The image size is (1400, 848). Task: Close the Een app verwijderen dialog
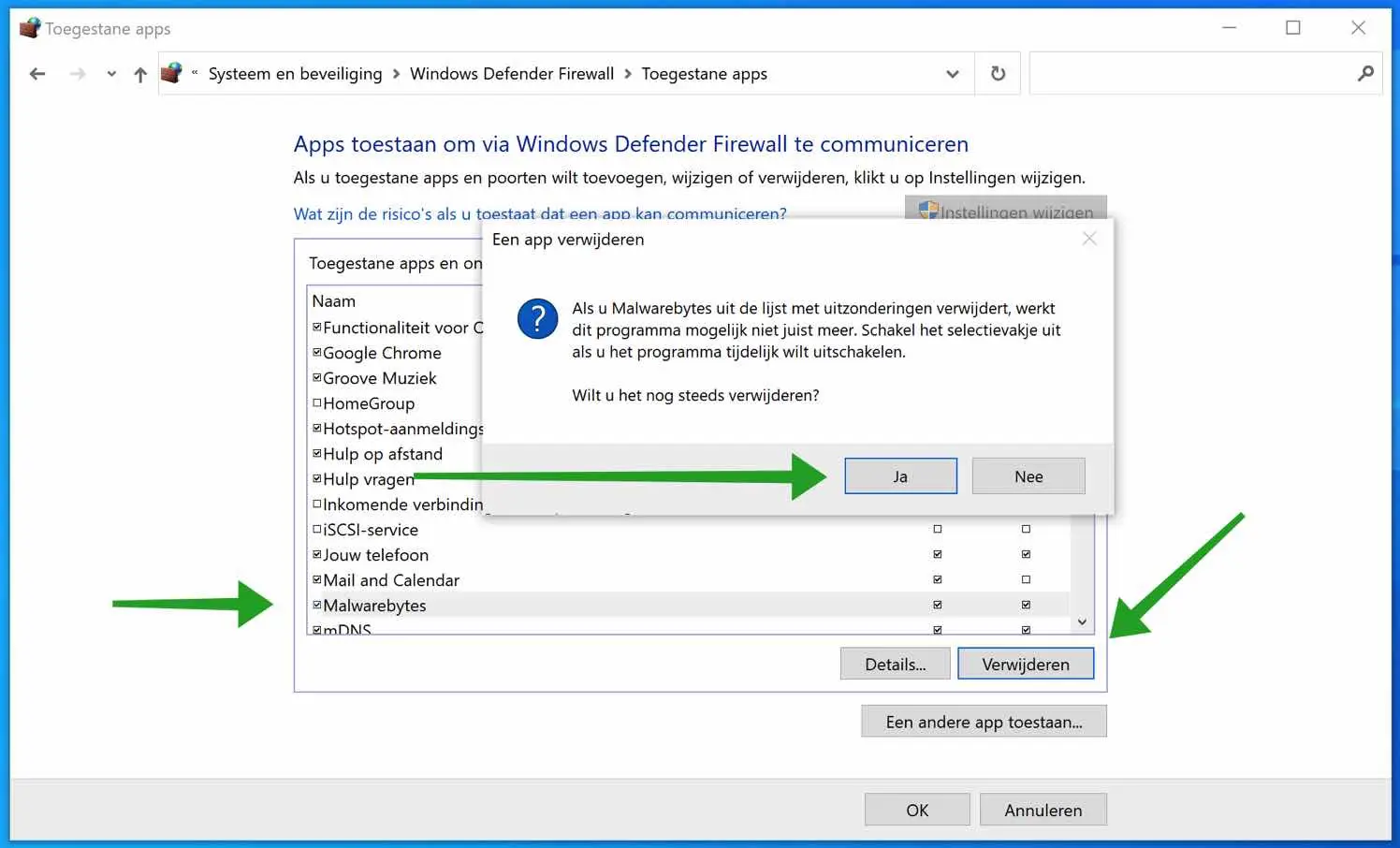[1089, 239]
